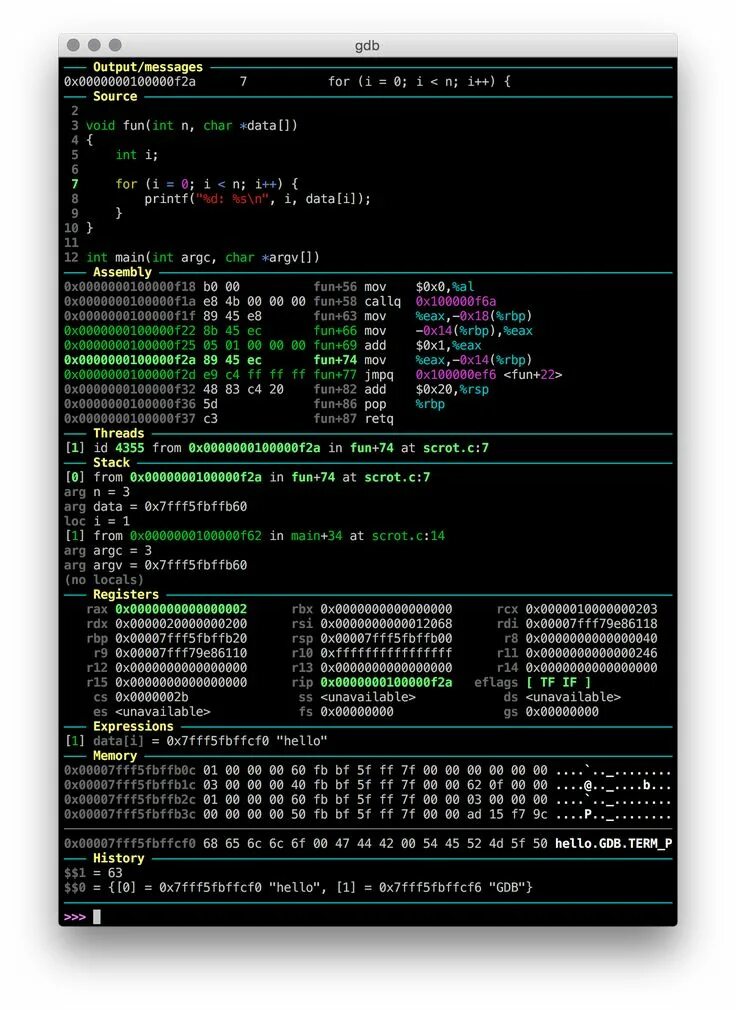This screenshot has width=736, height=1010.
Task: Click memory row 0x00007fff5fbffb3c
Action: [x=368, y=814]
